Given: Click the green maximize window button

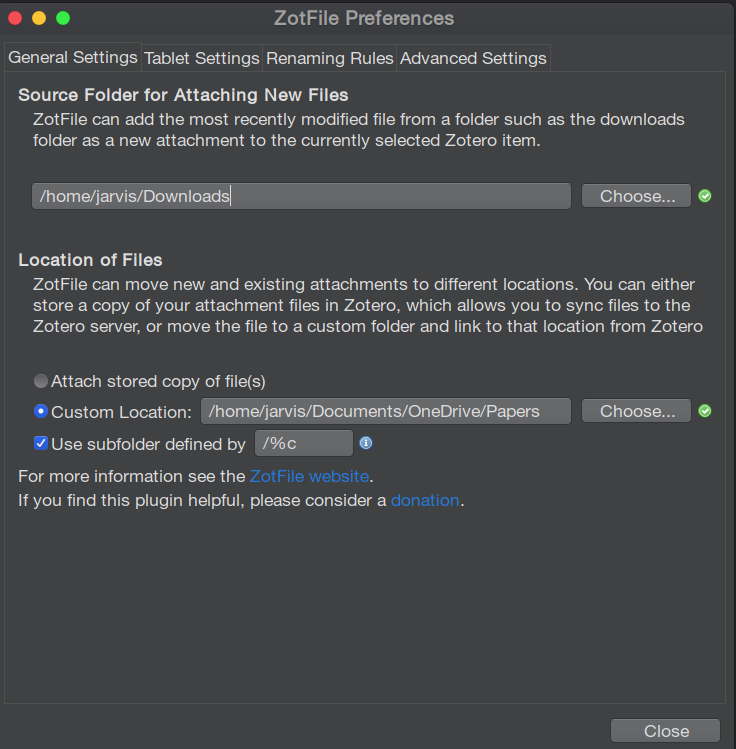Looking at the screenshot, I should pos(63,18).
